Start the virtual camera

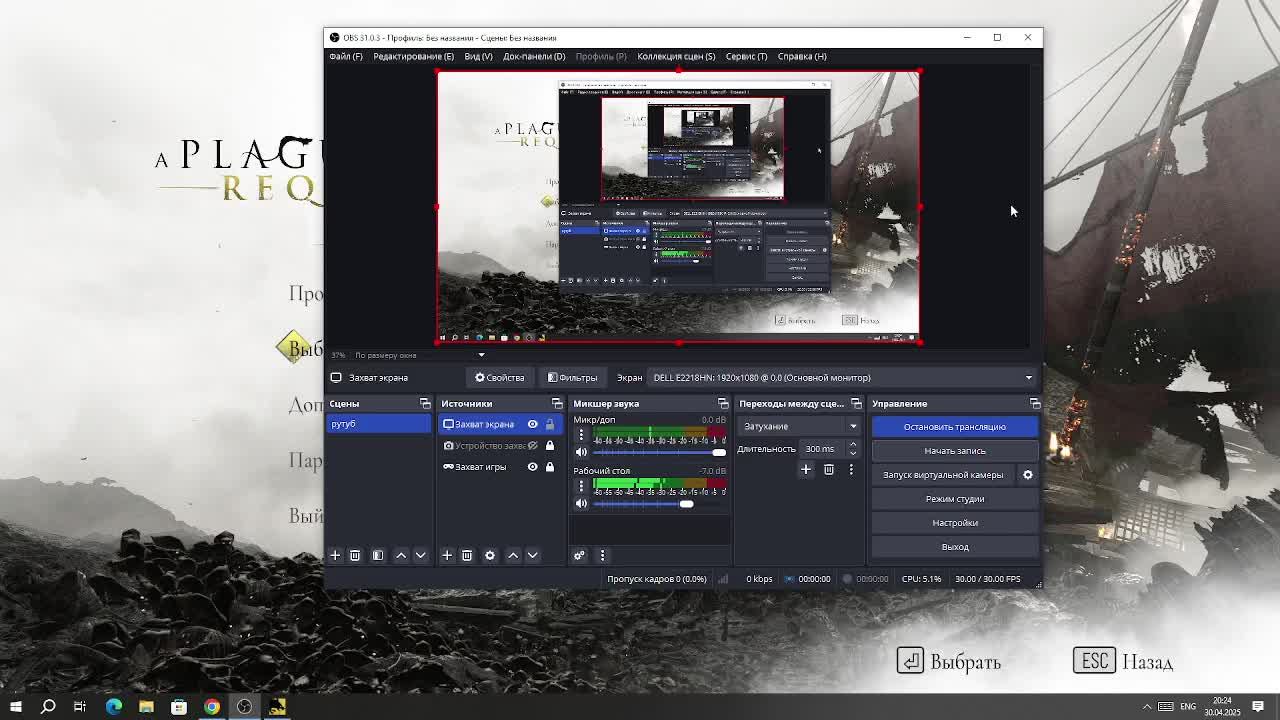(x=943, y=475)
